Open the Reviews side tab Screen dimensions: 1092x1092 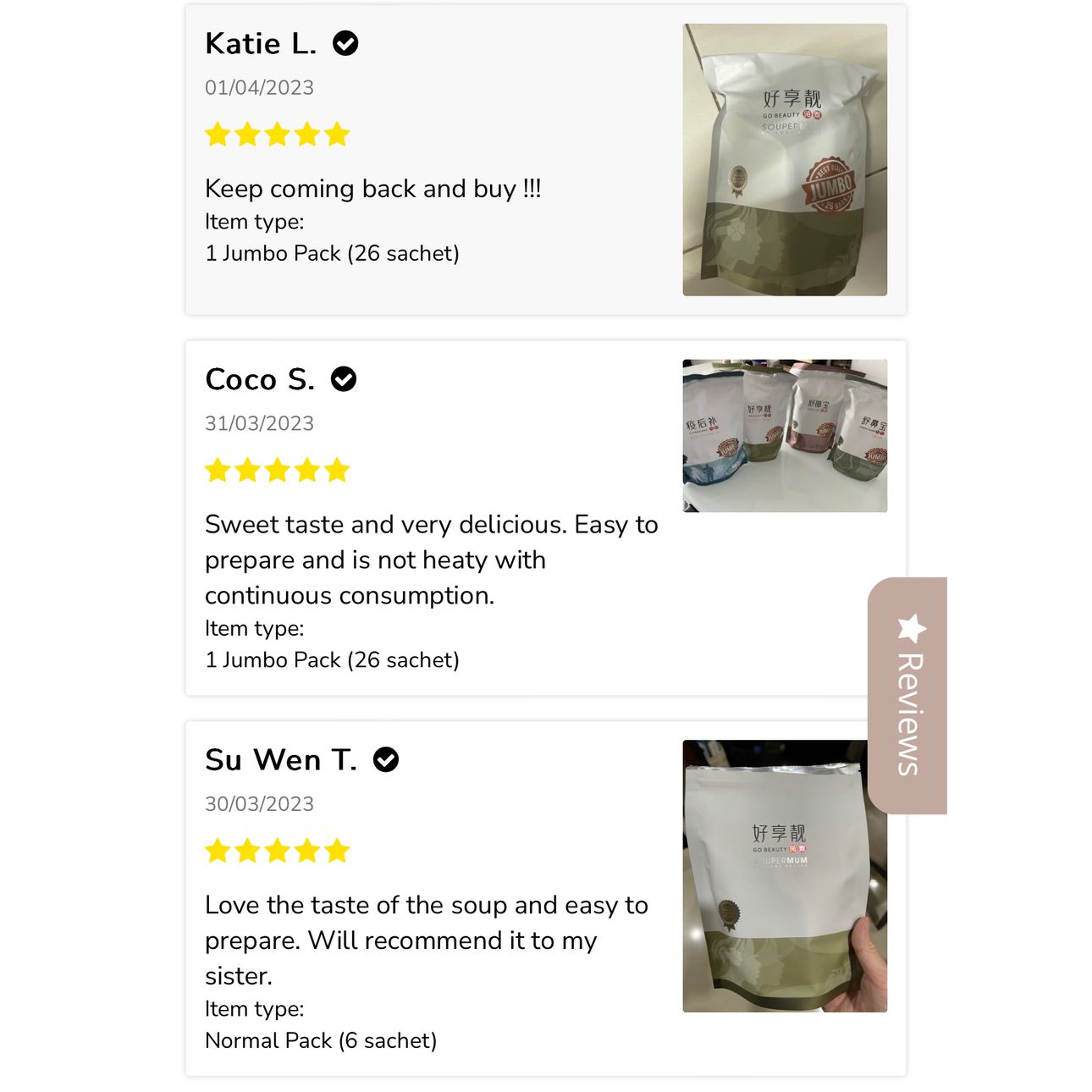907,695
